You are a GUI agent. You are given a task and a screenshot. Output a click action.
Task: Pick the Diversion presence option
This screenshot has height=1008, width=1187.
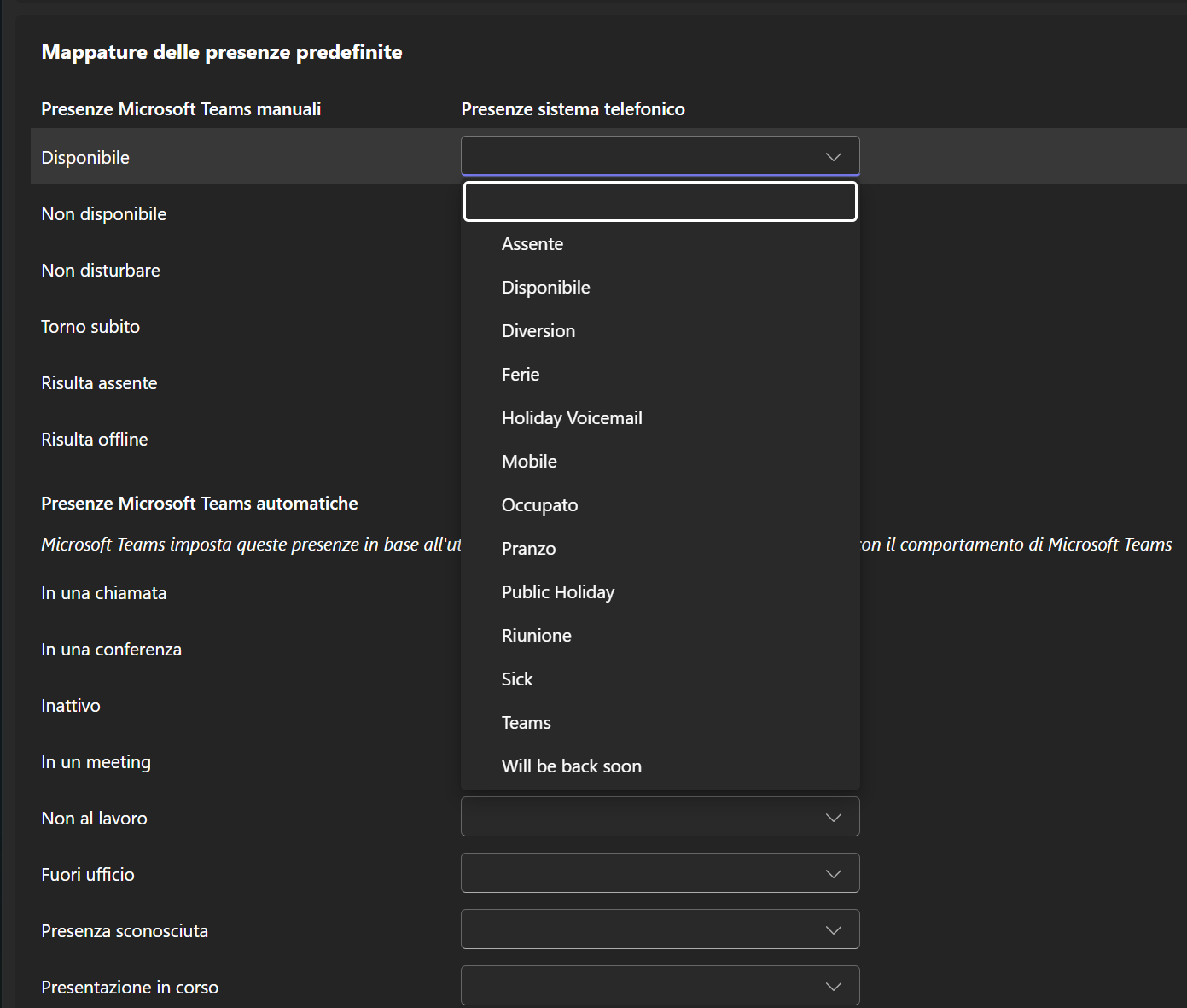pyautogui.click(x=538, y=331)
